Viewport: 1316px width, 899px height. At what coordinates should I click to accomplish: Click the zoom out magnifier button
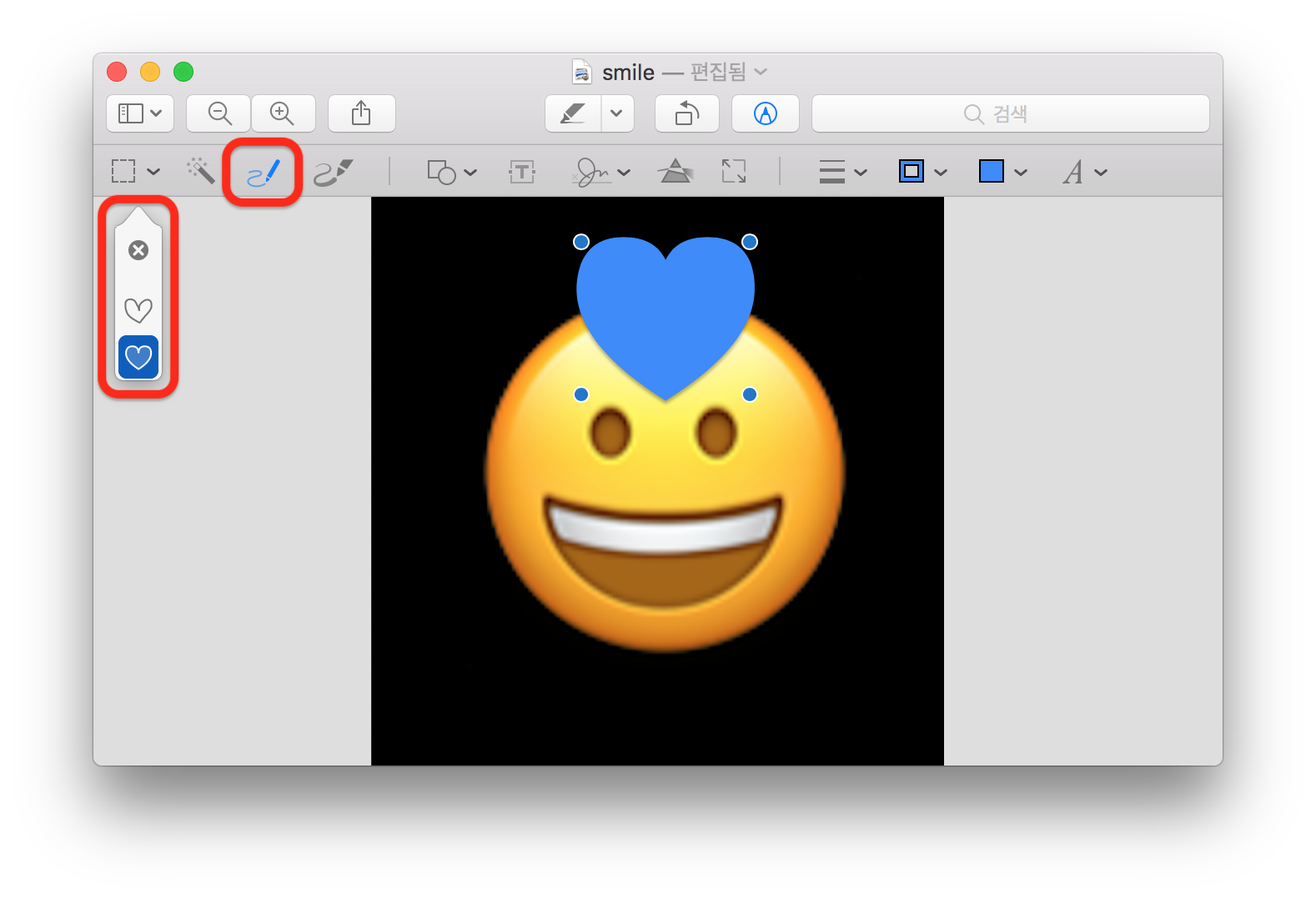click(219, 113)
